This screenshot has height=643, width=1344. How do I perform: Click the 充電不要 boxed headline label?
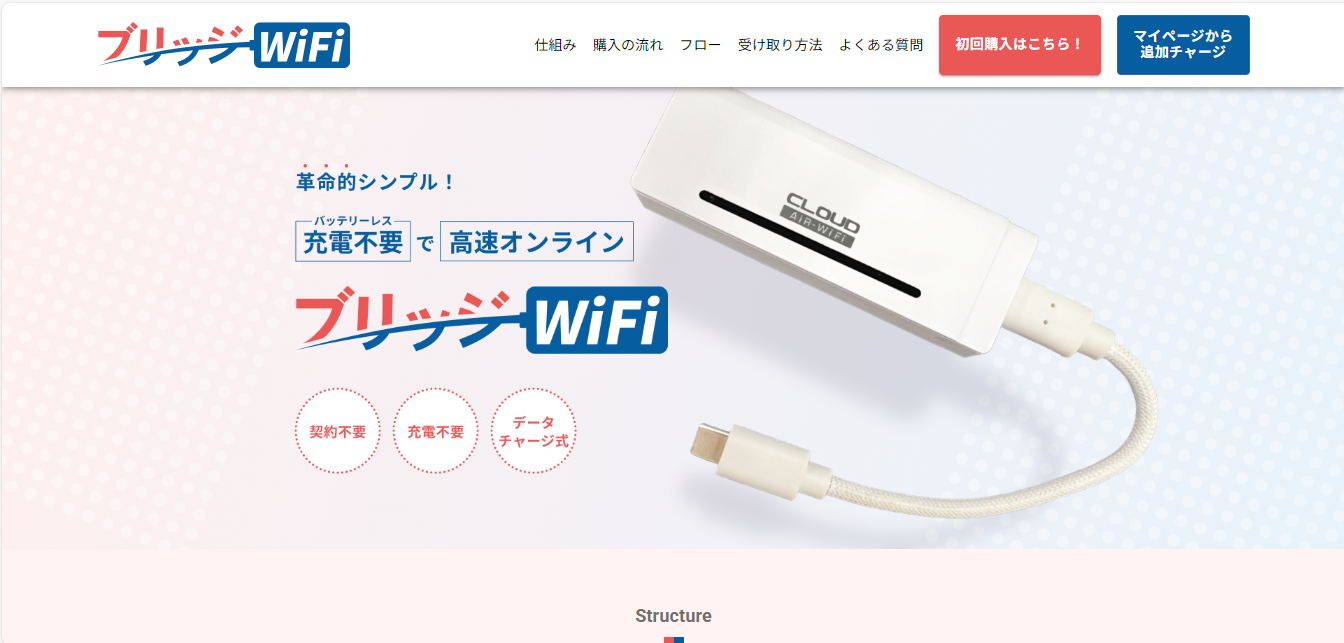click(x=353, y=241)
